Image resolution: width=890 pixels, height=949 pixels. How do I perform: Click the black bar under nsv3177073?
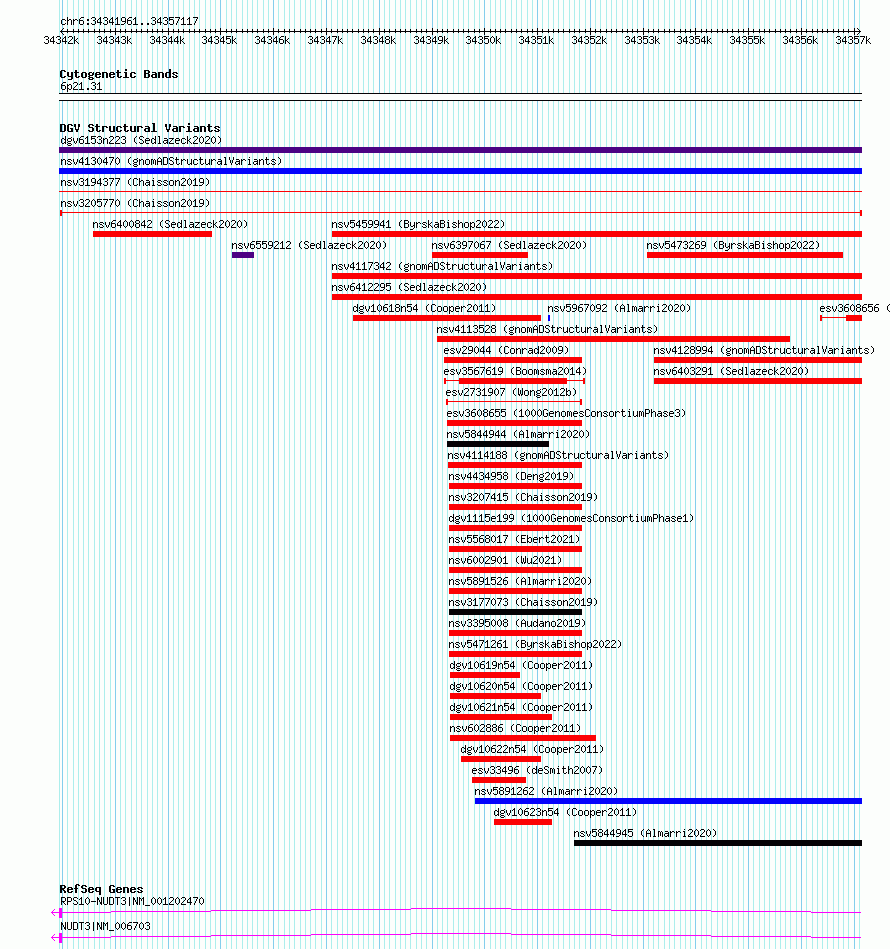[515, 612]
